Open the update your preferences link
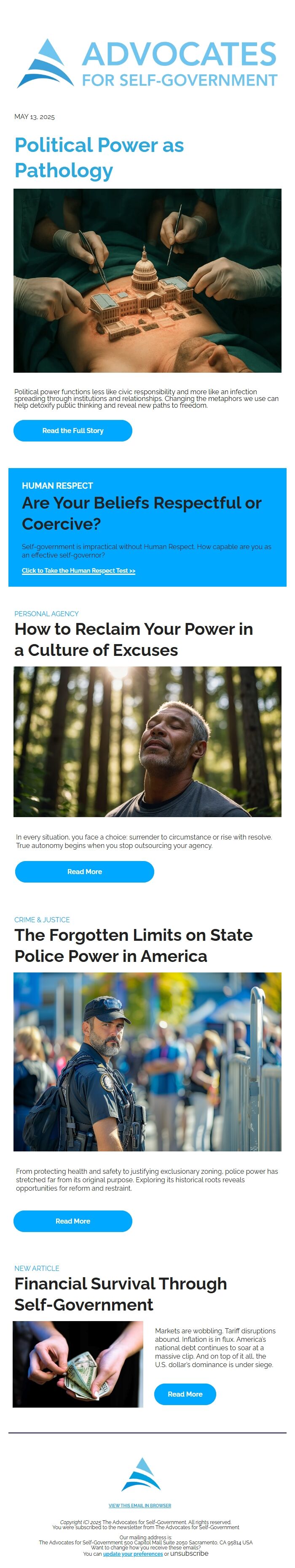This screenshot has width=295, height=1568. [x=133, y=1553]
